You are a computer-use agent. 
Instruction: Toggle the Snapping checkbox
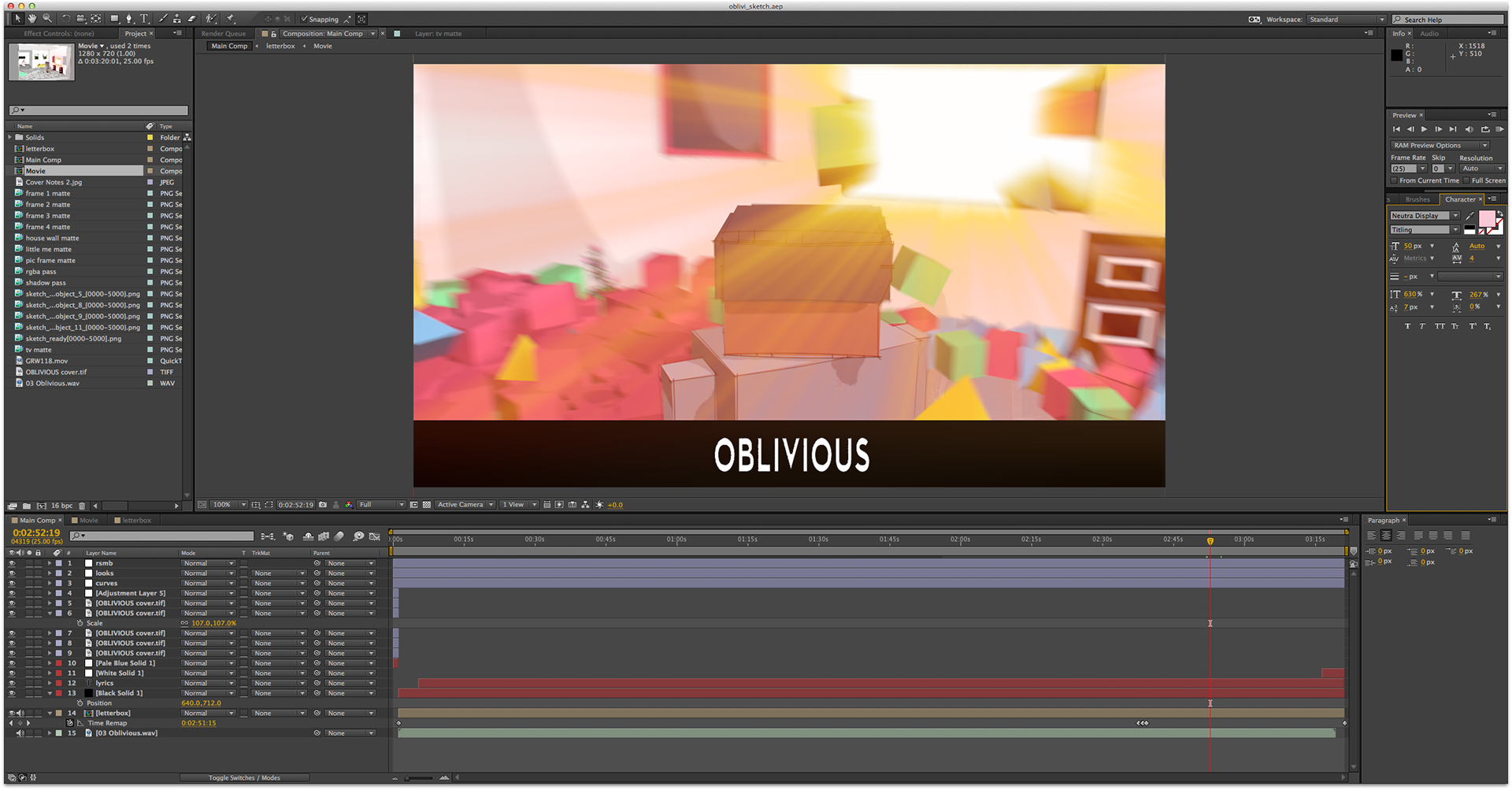click(x=304, y=19)
